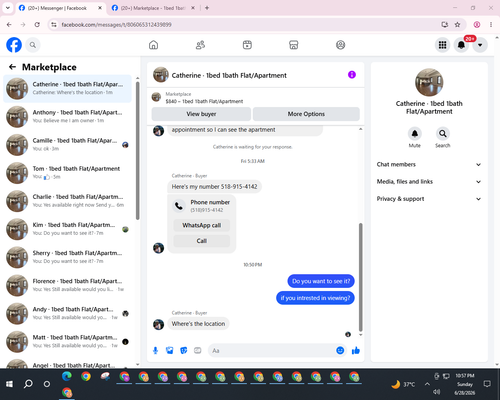
Task: Expand the Chat members section
Action: click(x=429, y=164)
